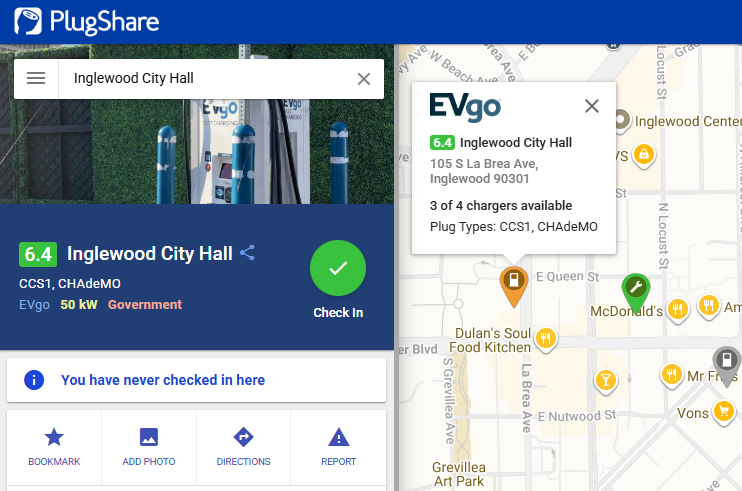Click the gray charger pin near Mr Fries
Image resolution: width=742 pixels, height=491 pixels.
coord(726,361)
